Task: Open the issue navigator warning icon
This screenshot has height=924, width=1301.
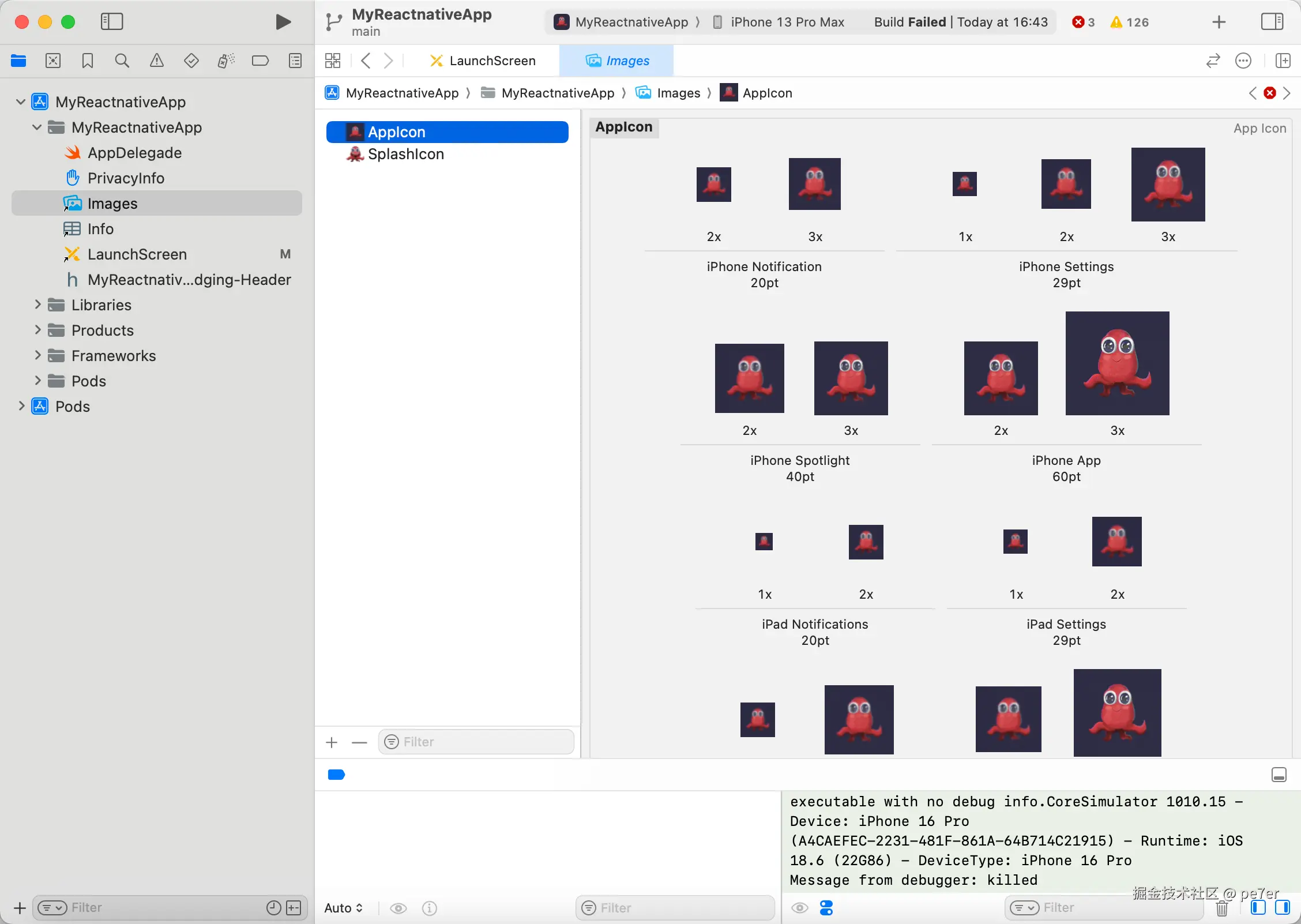Action: coord(156,61)
